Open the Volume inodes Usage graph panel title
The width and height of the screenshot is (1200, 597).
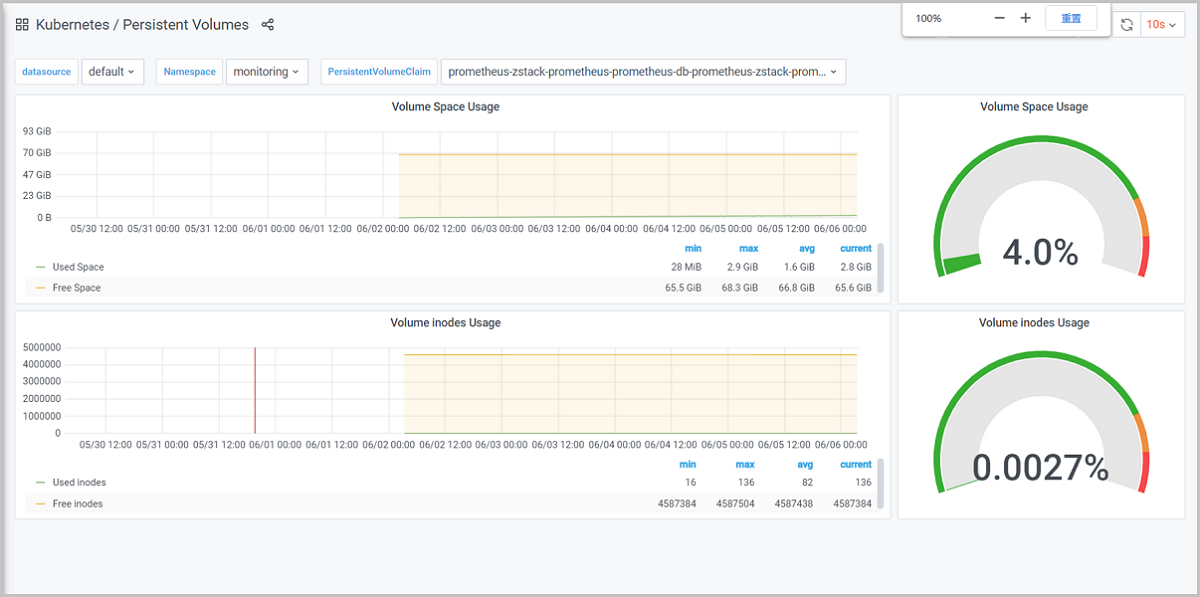pos(445,323)
